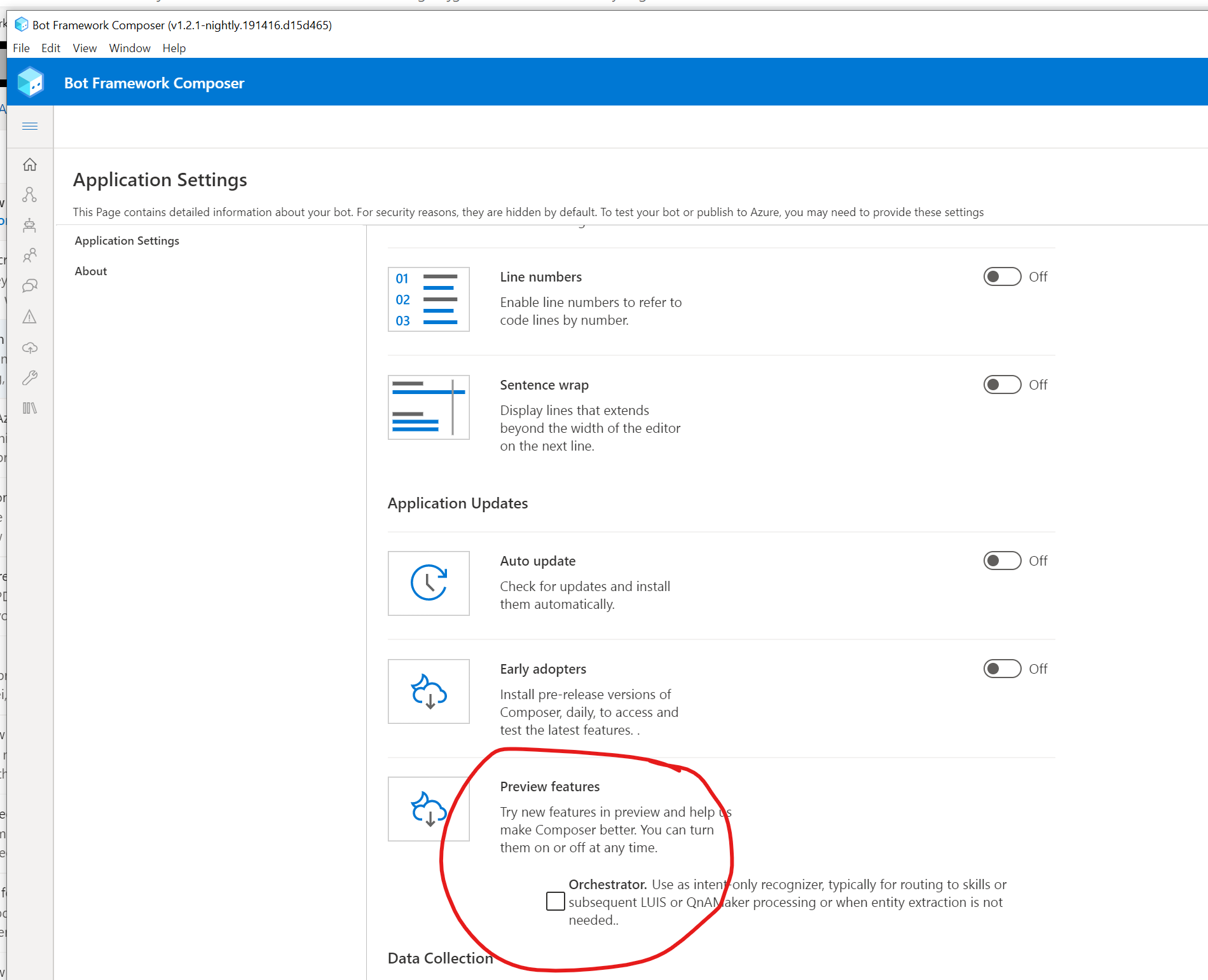Enable the Line numbers toggle
1208x980 pixels.
click(x=1001, y=276)
